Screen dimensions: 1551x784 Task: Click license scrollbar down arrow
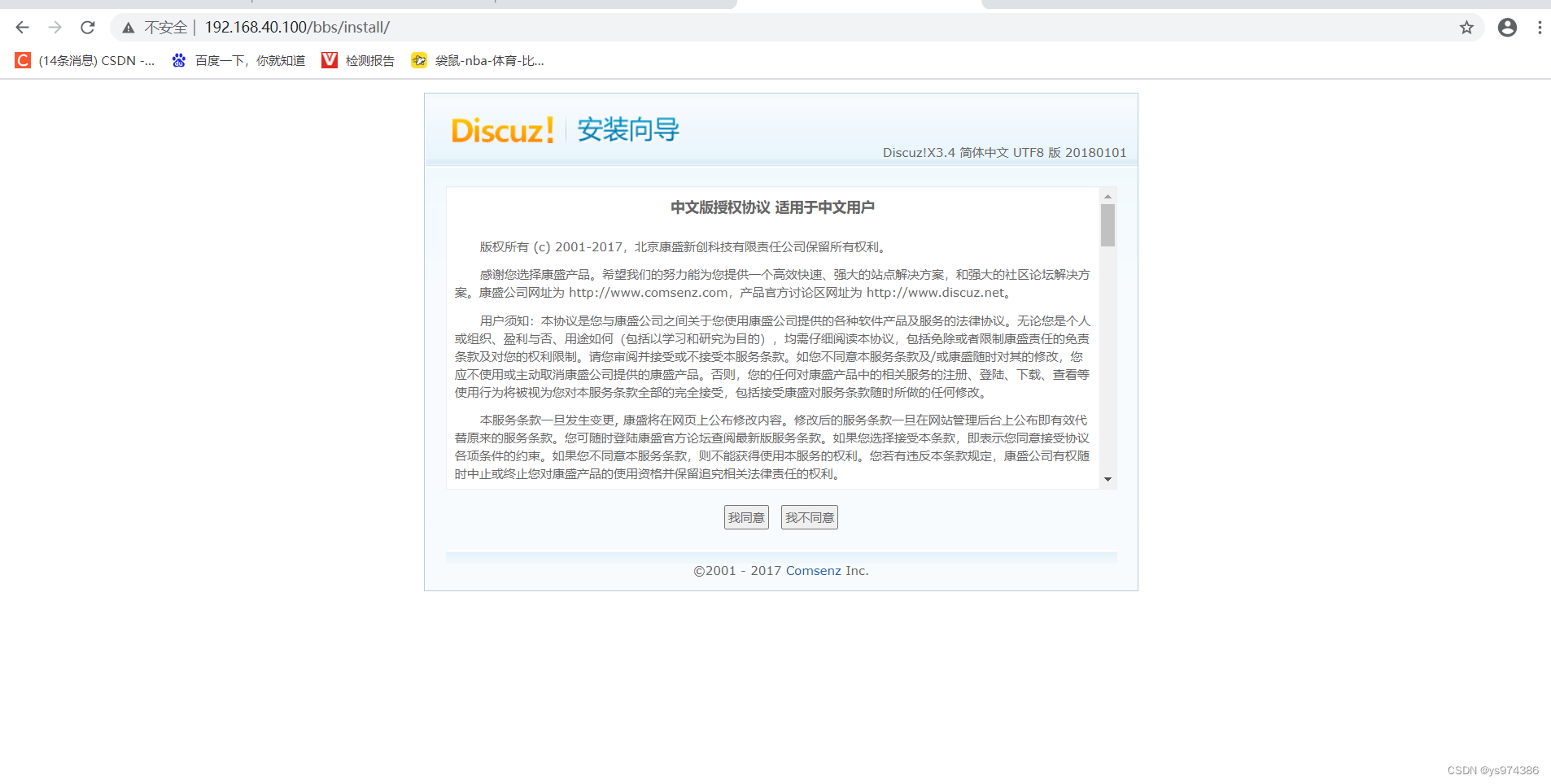tap(1108, 480)
